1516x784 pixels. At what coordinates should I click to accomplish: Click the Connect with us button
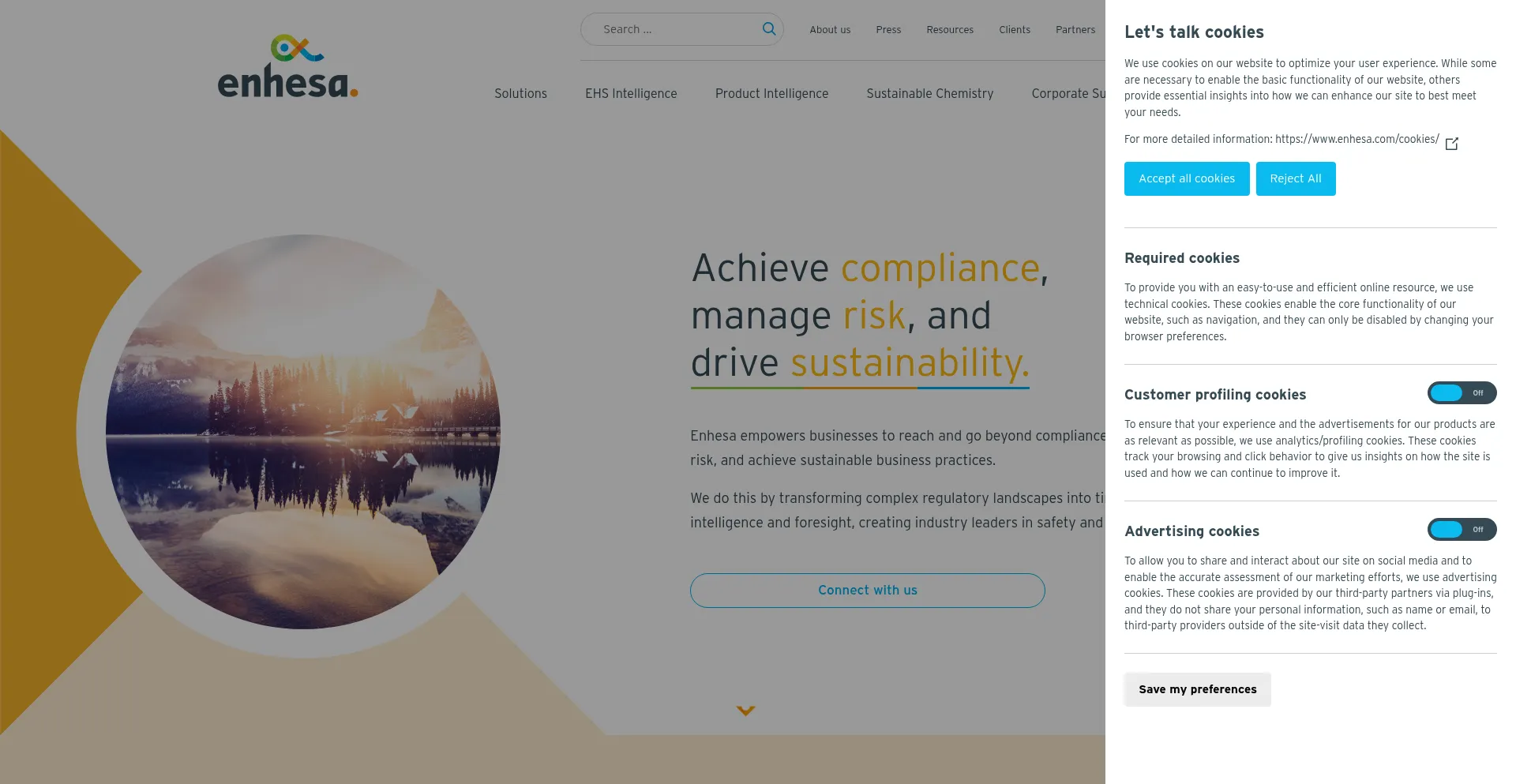pyautogui.click(x=867, y=591)
